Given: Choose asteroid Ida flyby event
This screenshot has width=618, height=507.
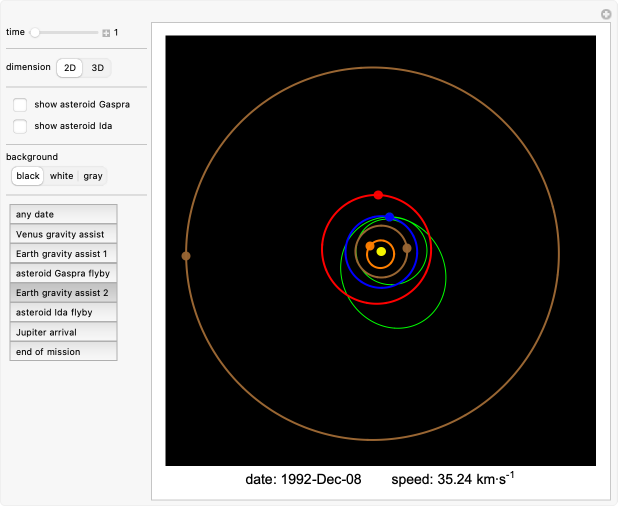Looking at the screenshot, I should 64,312.
